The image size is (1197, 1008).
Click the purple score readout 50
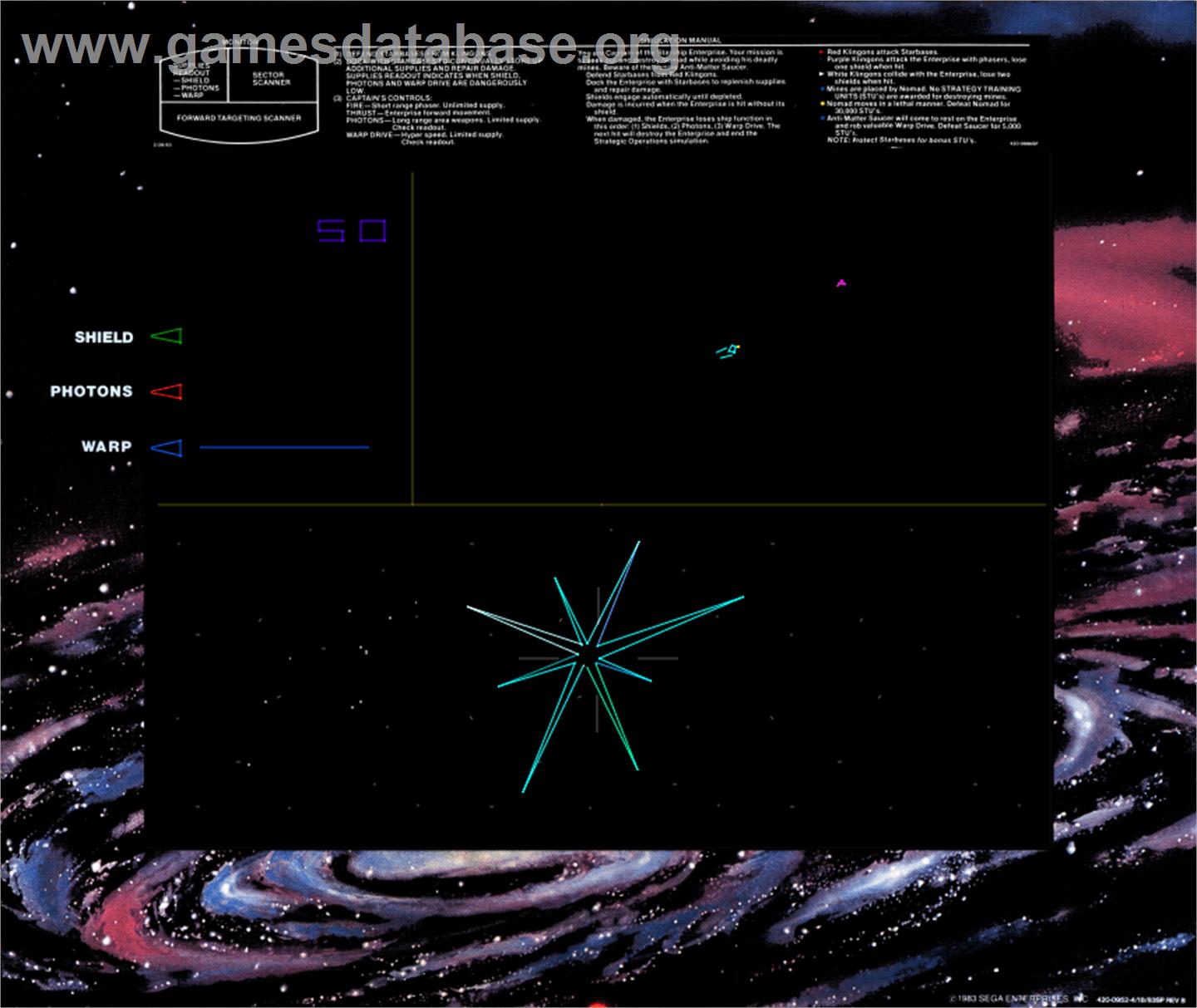click(x=352, y=231)
